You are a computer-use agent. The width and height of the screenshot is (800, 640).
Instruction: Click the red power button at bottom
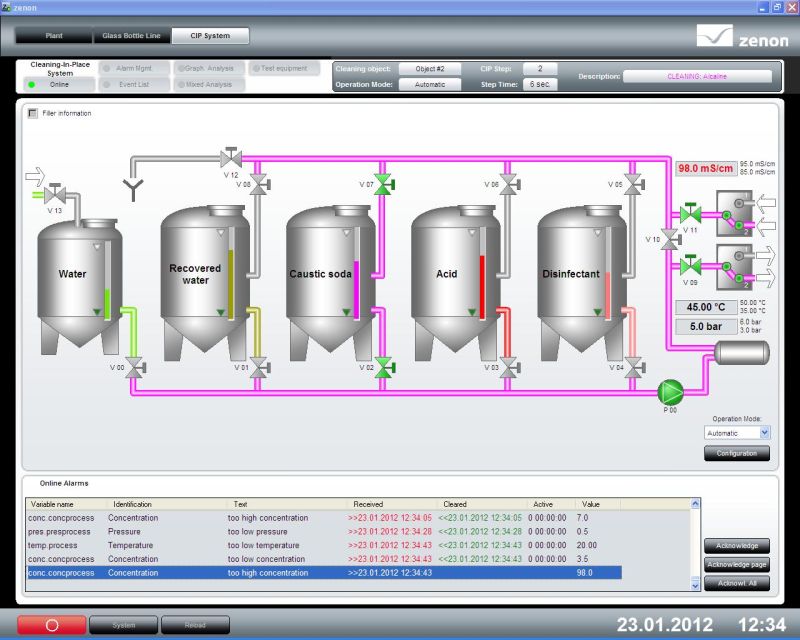(x=52, y=625)
